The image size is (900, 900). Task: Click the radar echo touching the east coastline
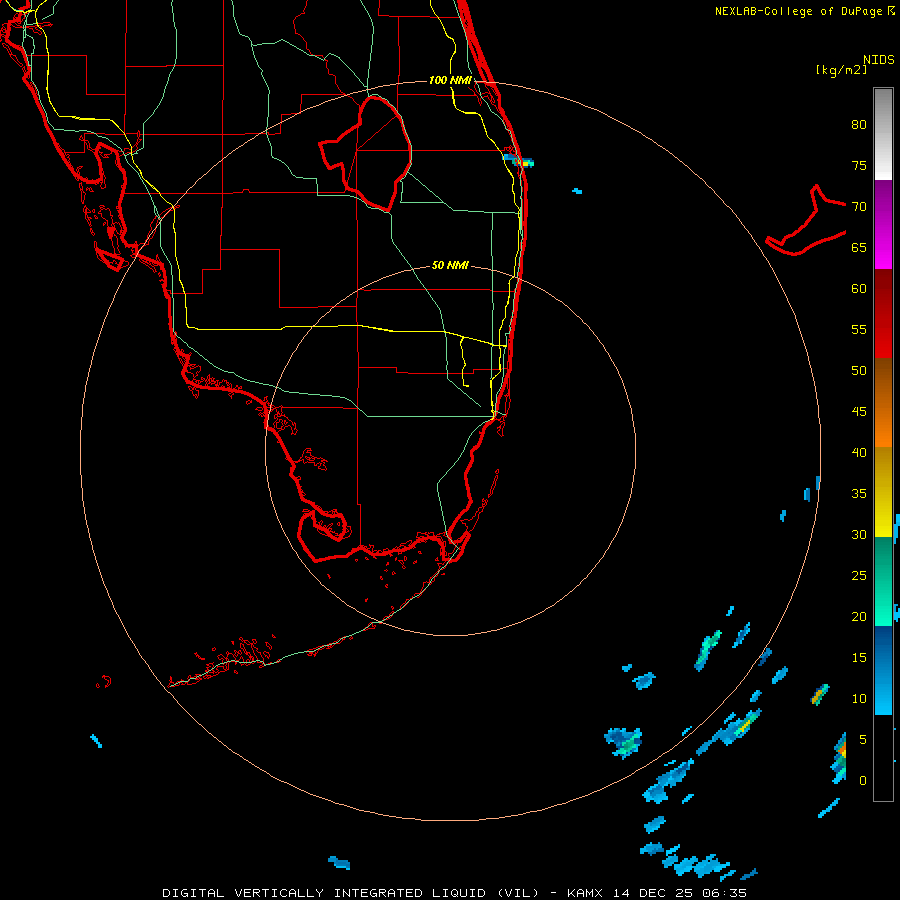[x=519, y=160]
